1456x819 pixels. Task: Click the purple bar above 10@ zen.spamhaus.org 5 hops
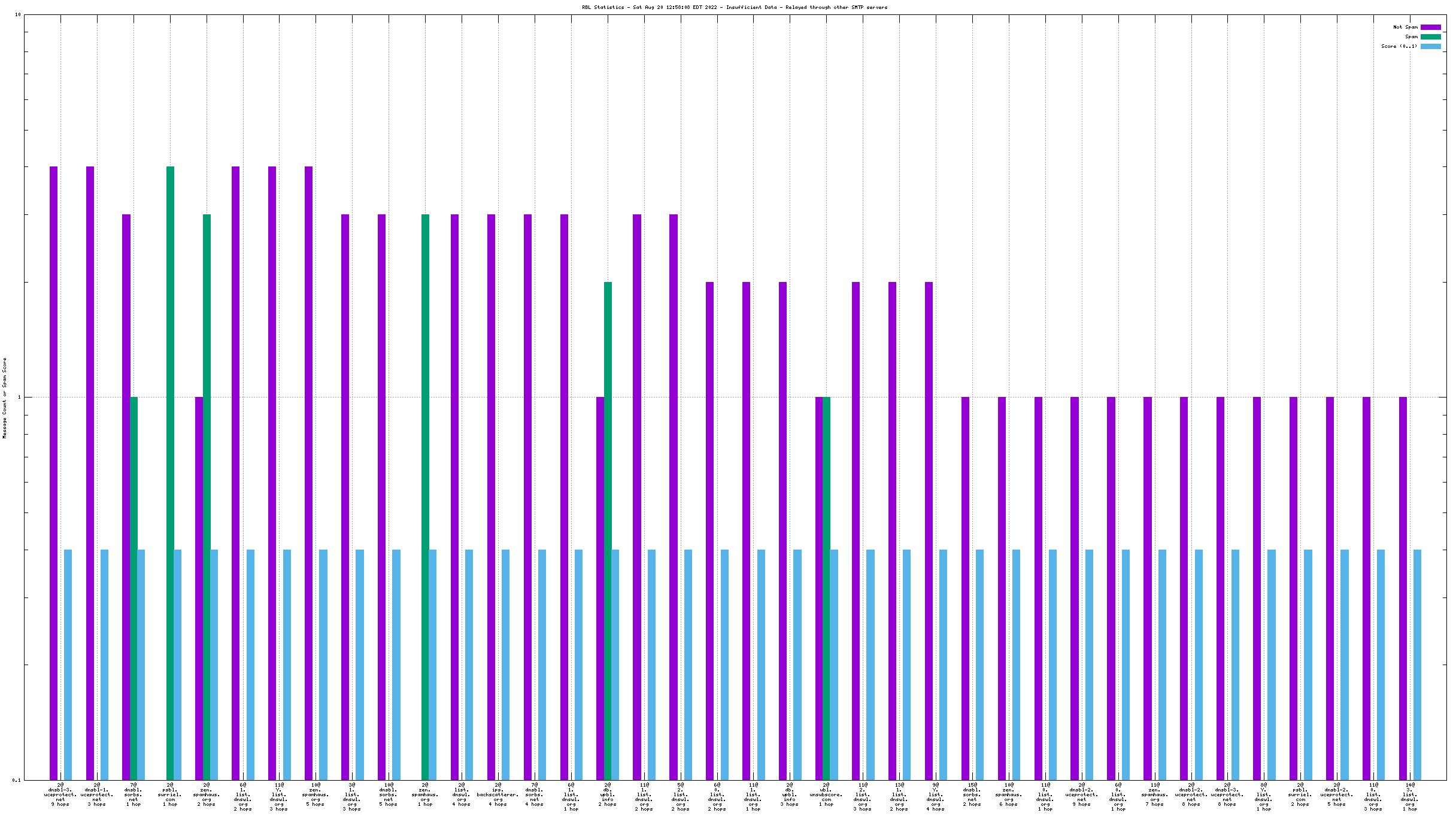tap(308, 473)
